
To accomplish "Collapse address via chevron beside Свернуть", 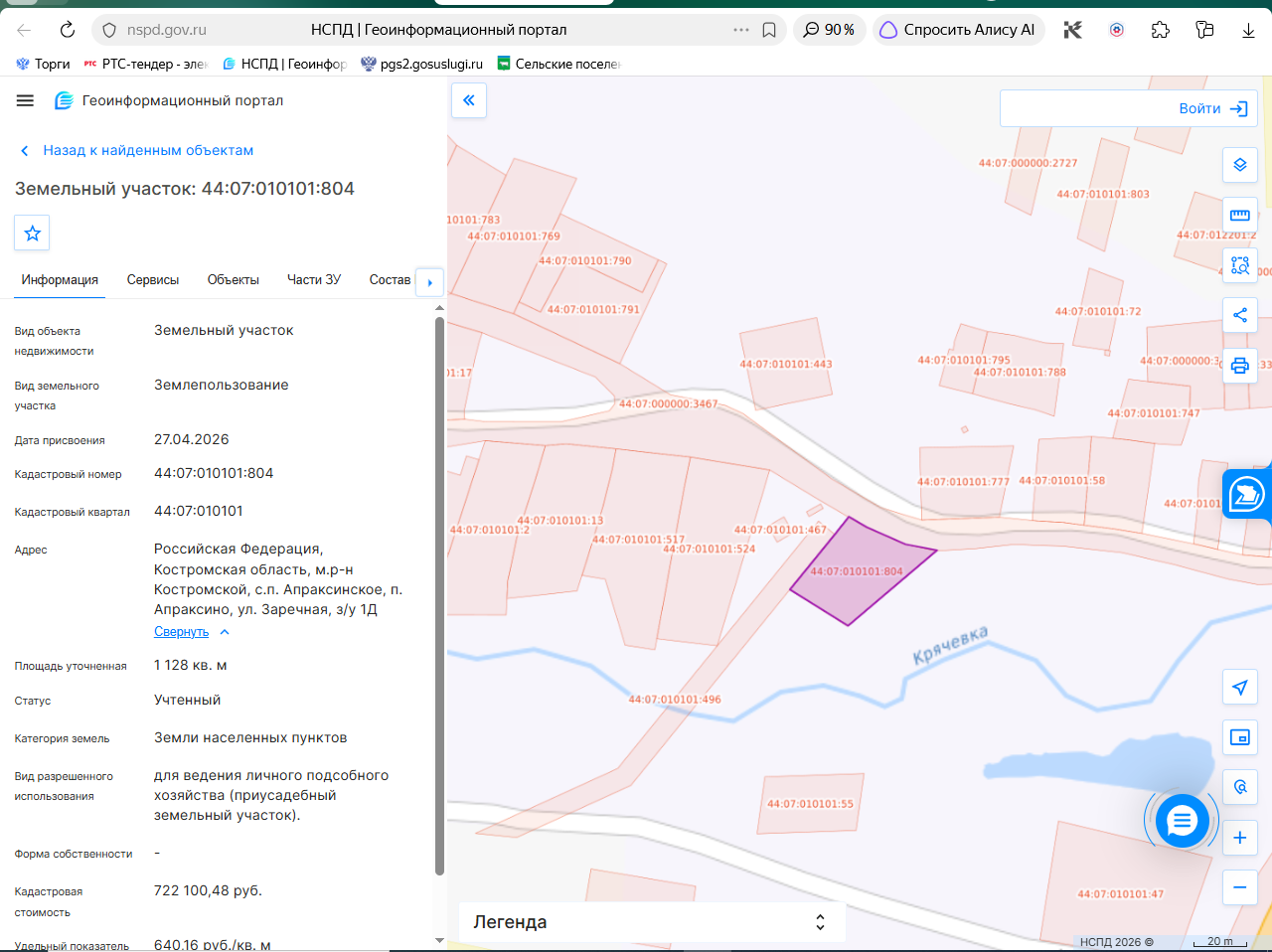I will tap(225, 632).
